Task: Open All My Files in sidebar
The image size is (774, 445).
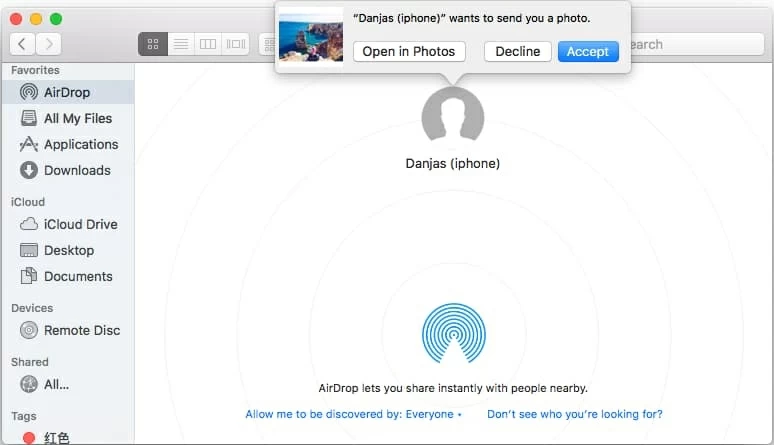Action: [77, 118]
